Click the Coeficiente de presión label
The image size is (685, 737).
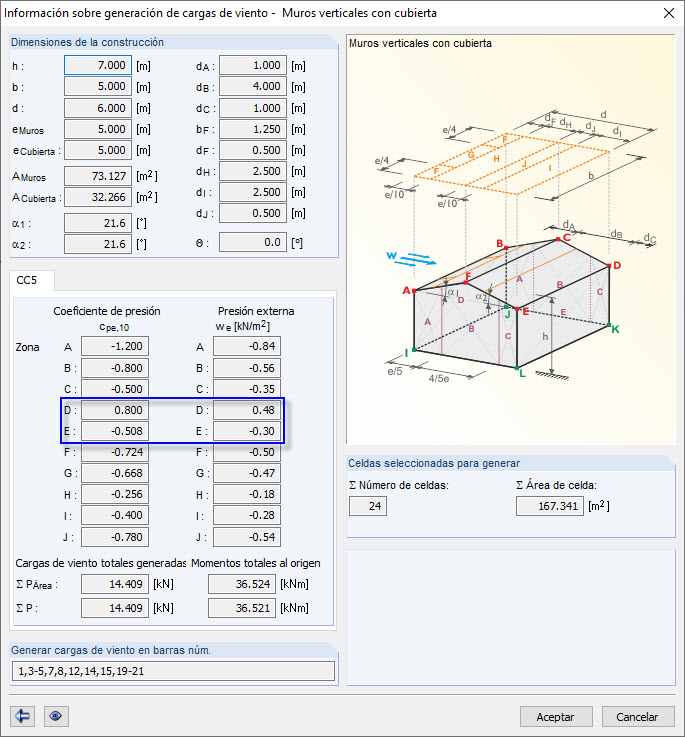[x=107, y=311]
